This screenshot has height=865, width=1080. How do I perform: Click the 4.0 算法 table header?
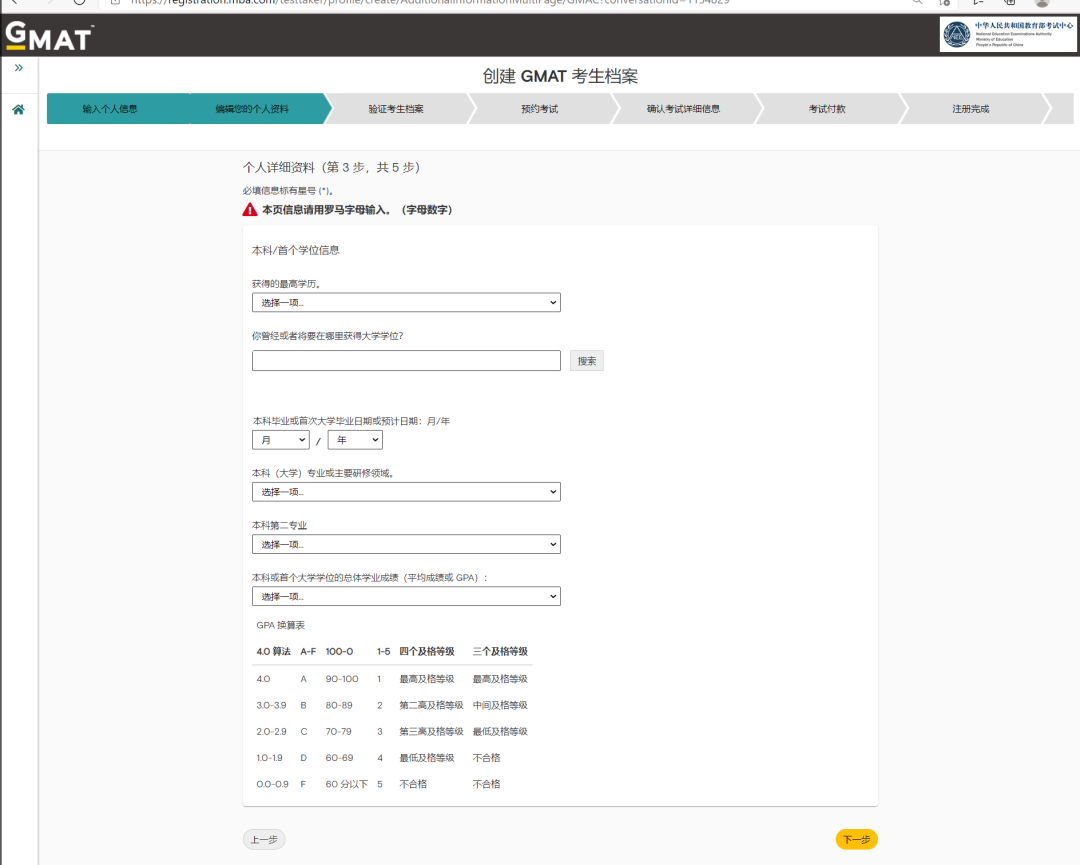coord(273,652)
